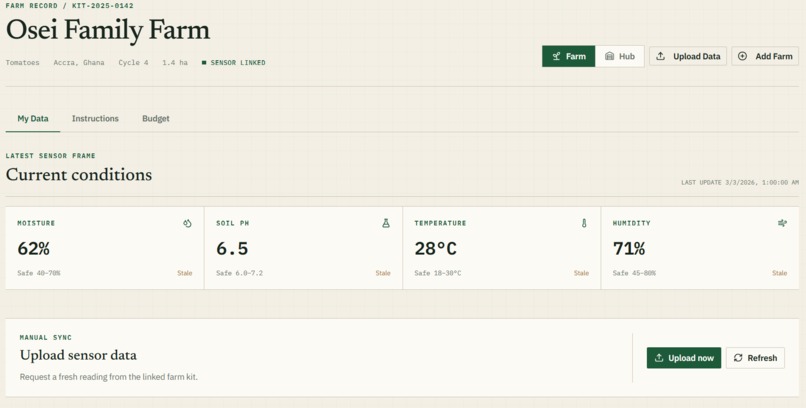Click the Tomatoes crop label
Screen dimensions: 806x408
click(x=23, y=63)
